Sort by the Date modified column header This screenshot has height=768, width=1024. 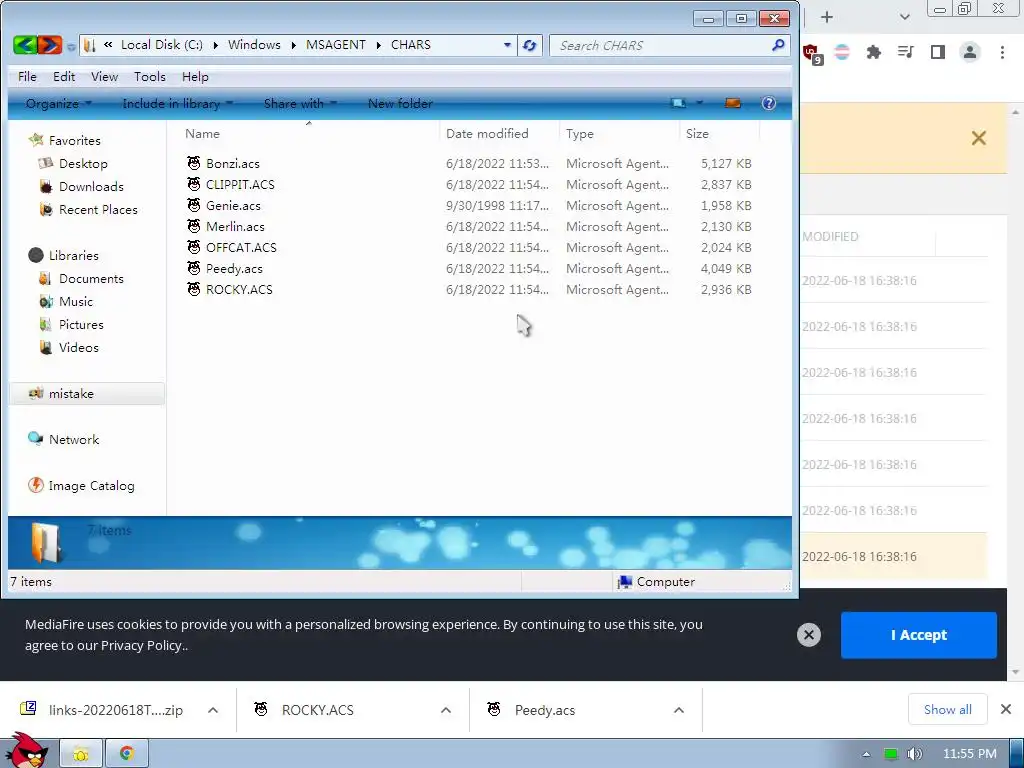487,133
